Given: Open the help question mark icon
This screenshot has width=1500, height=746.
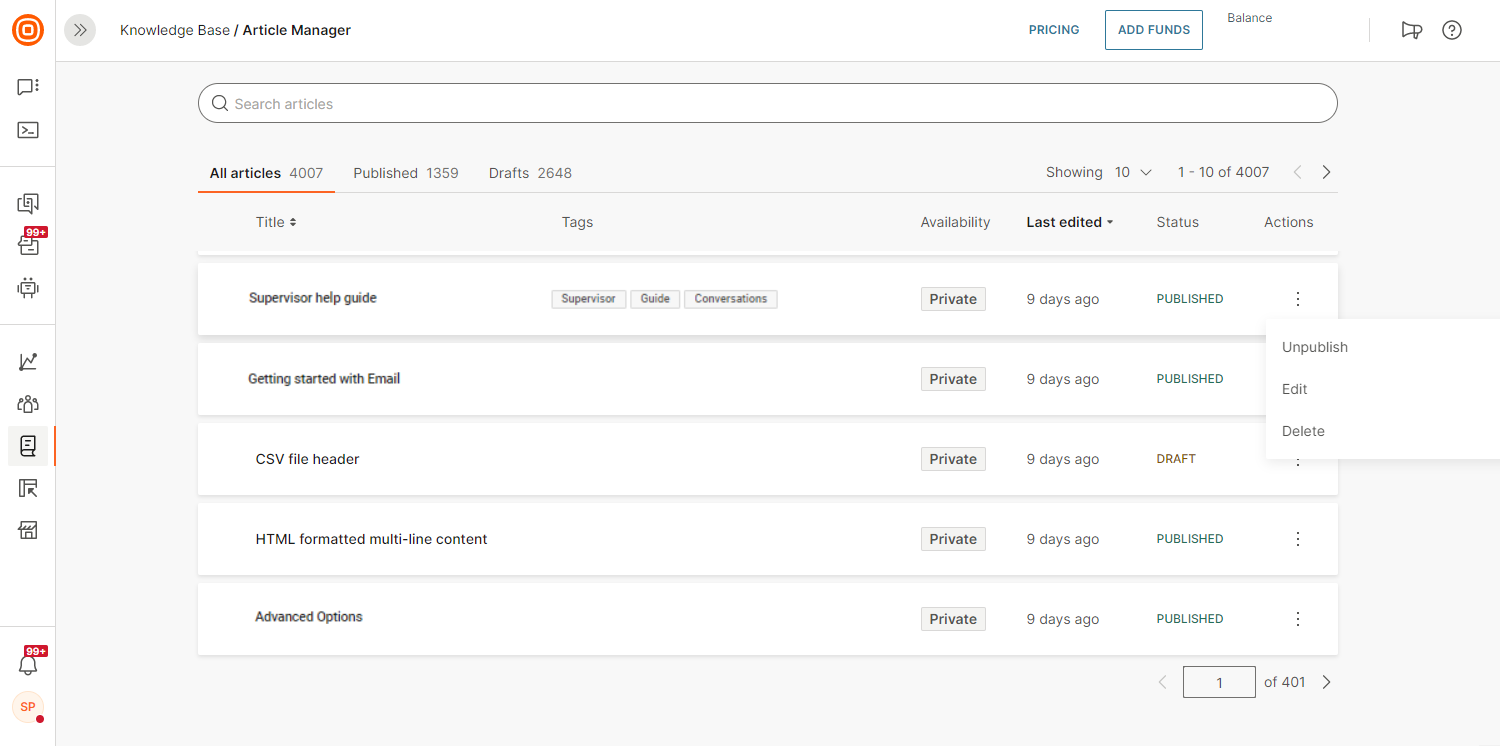Looking at the screenshot, I should pos(1451,30).
